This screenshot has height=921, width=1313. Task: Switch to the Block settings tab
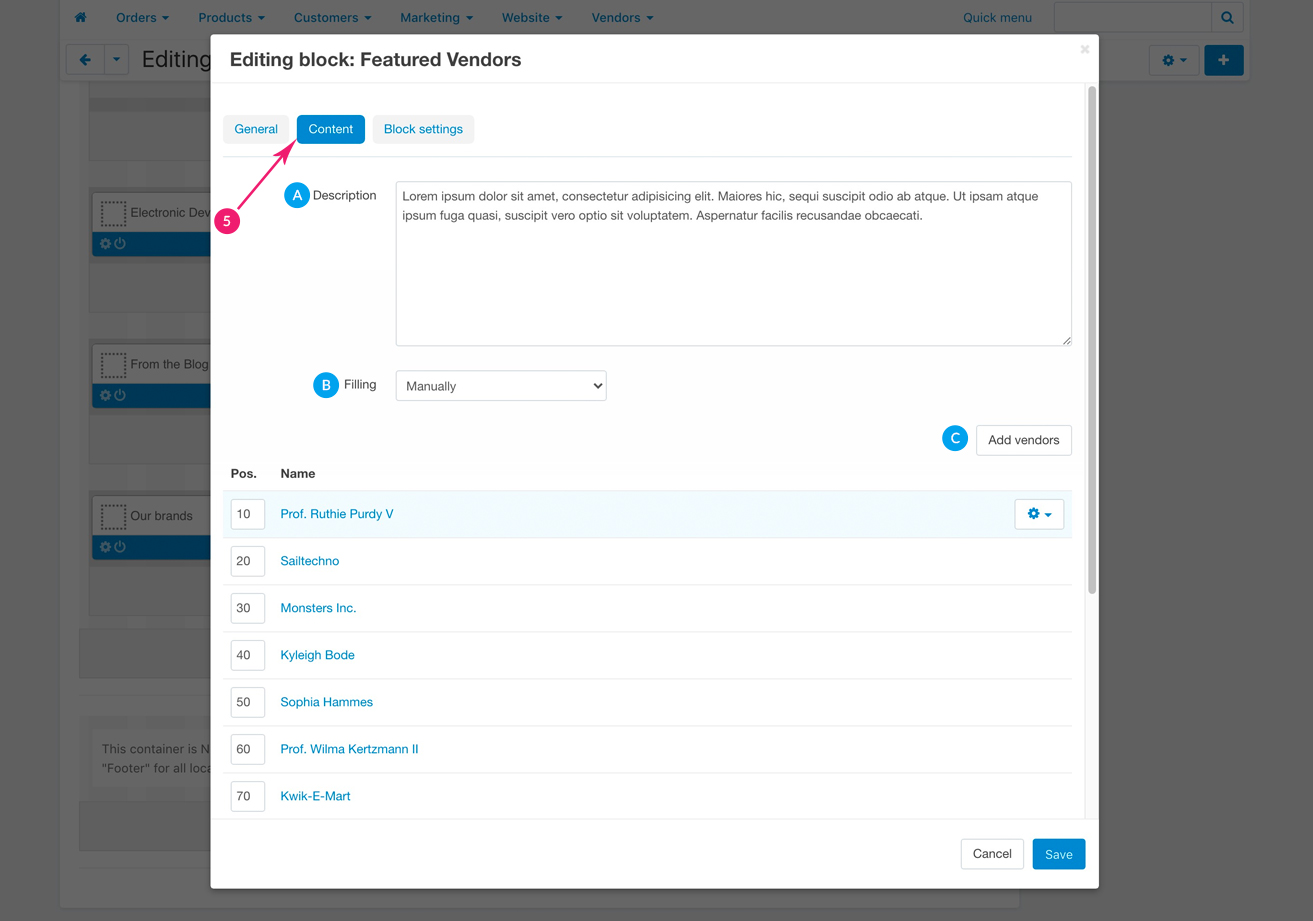[x=423, y=129]
